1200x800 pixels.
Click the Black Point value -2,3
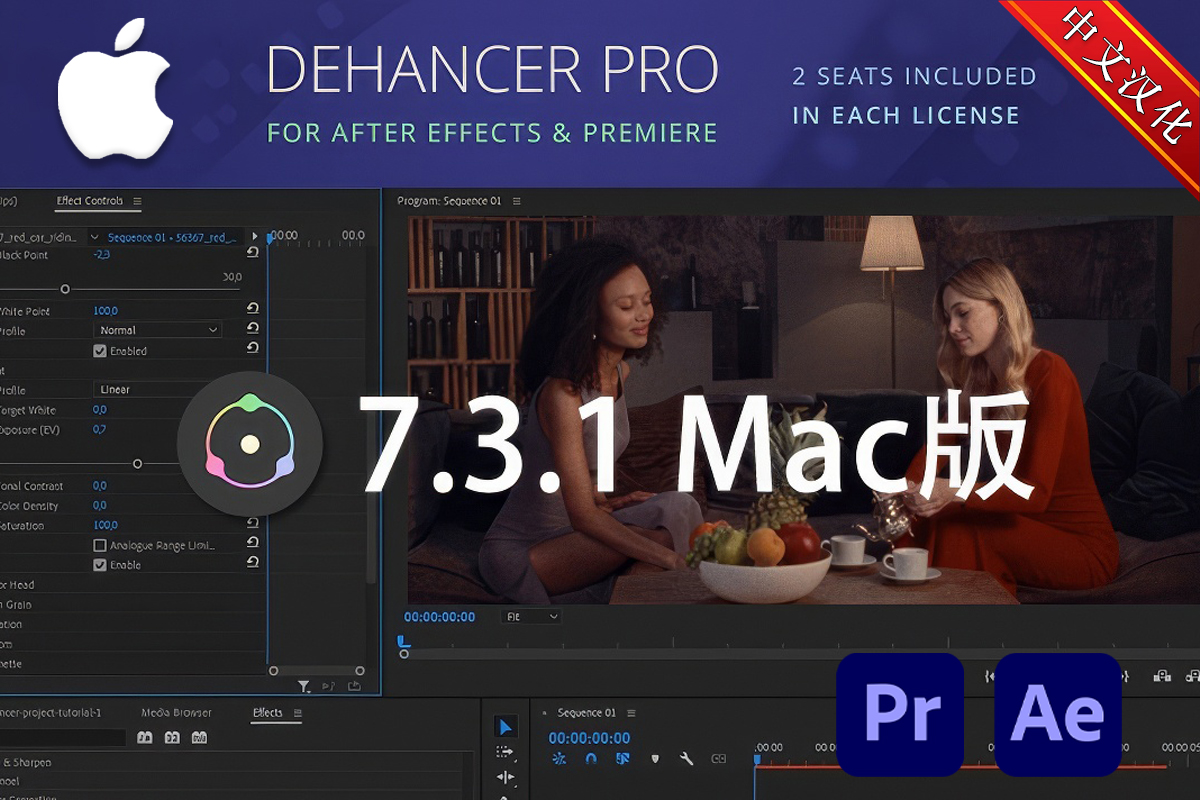pyautogui.click(x=101, y=255)
